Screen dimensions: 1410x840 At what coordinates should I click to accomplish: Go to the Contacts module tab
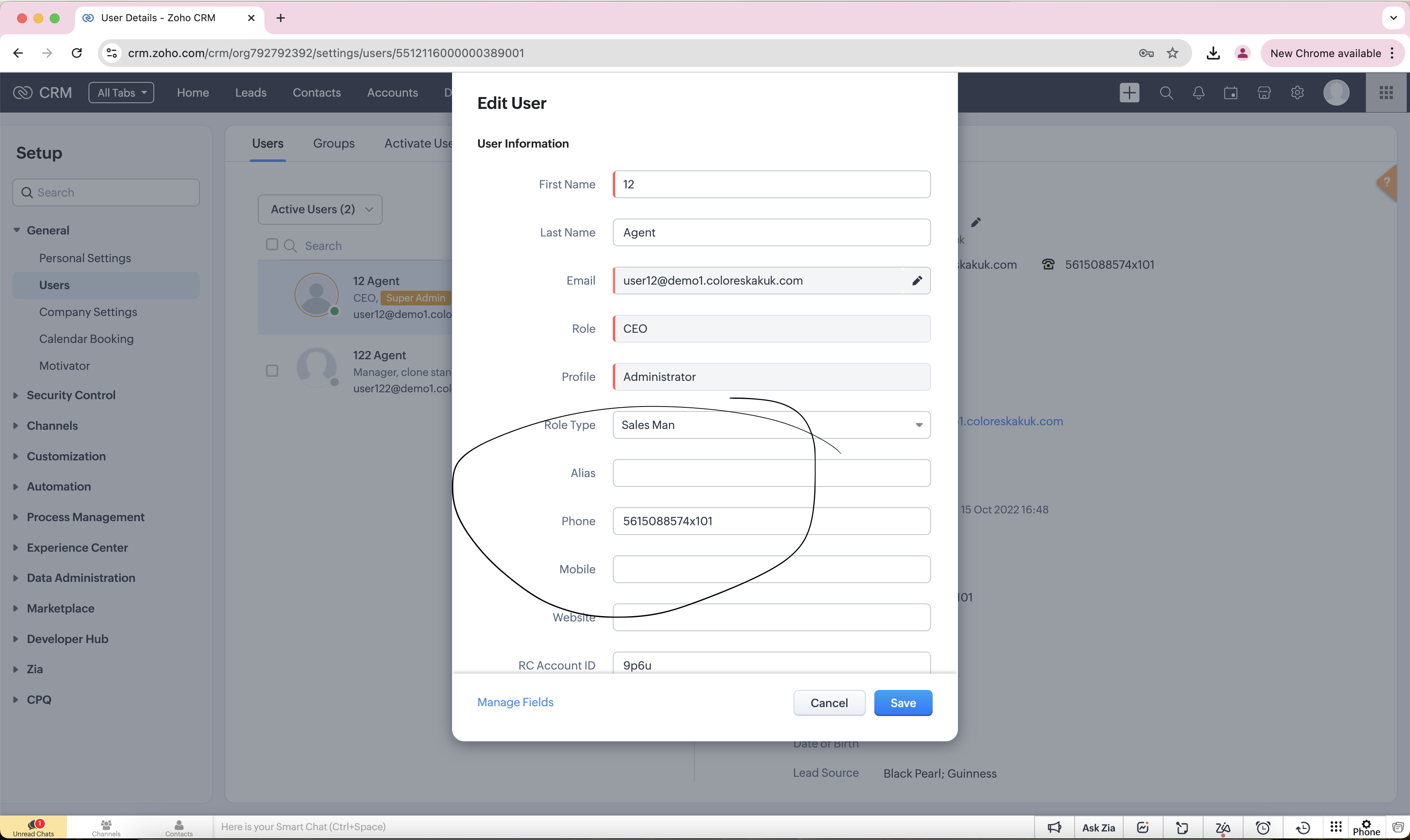tap(317, 93)
